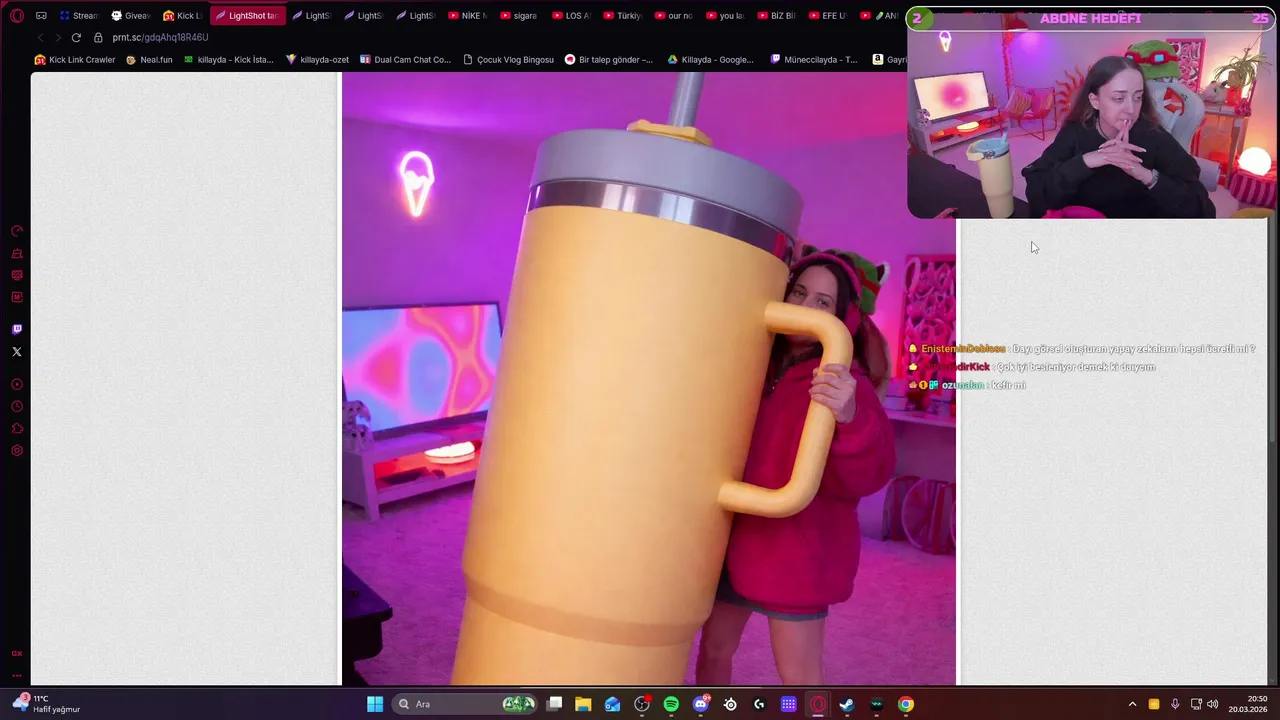This screenshot has height=720, width=1280.
Task: Open the Twitch sidebar panel
Action: tap(17, 329)
